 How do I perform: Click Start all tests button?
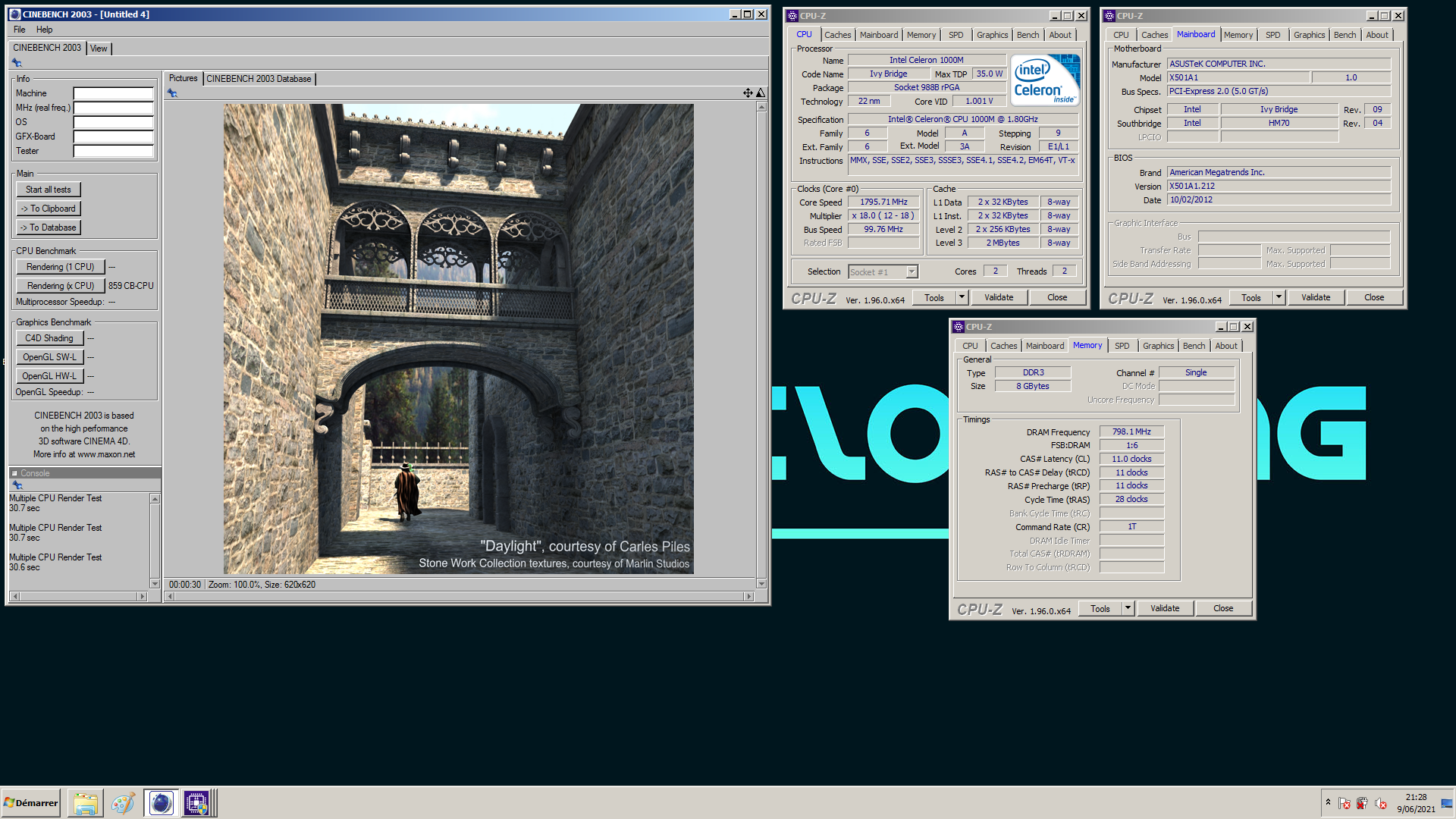(49, 190)
